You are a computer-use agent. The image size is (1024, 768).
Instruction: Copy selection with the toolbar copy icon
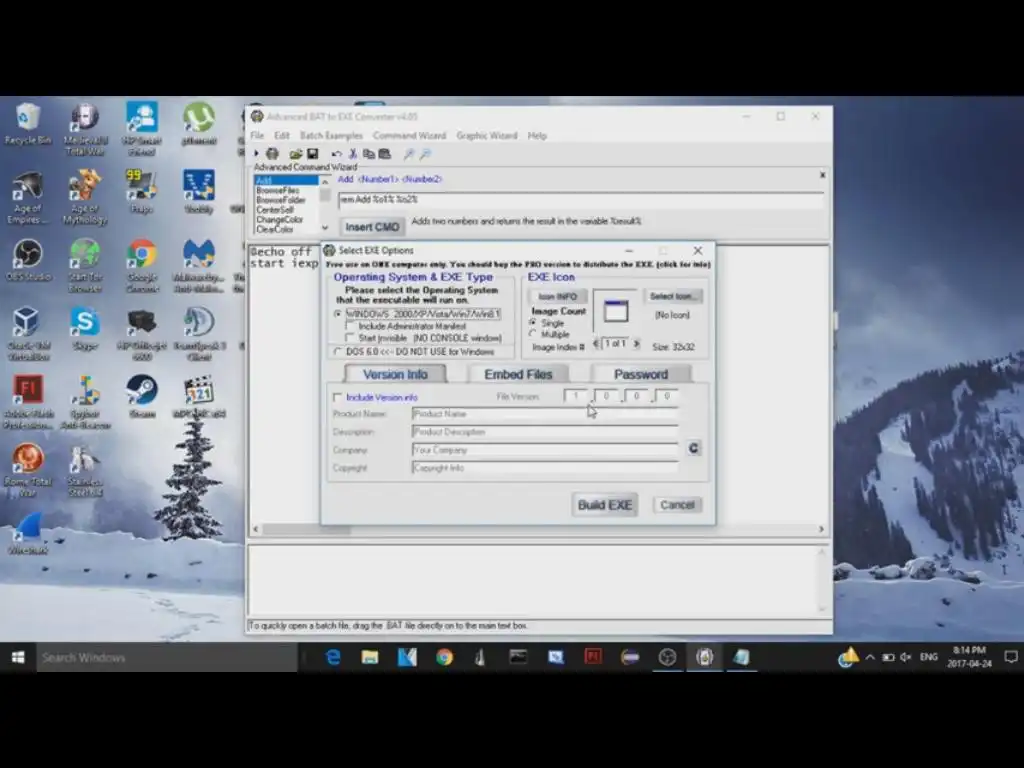point(368,153)
